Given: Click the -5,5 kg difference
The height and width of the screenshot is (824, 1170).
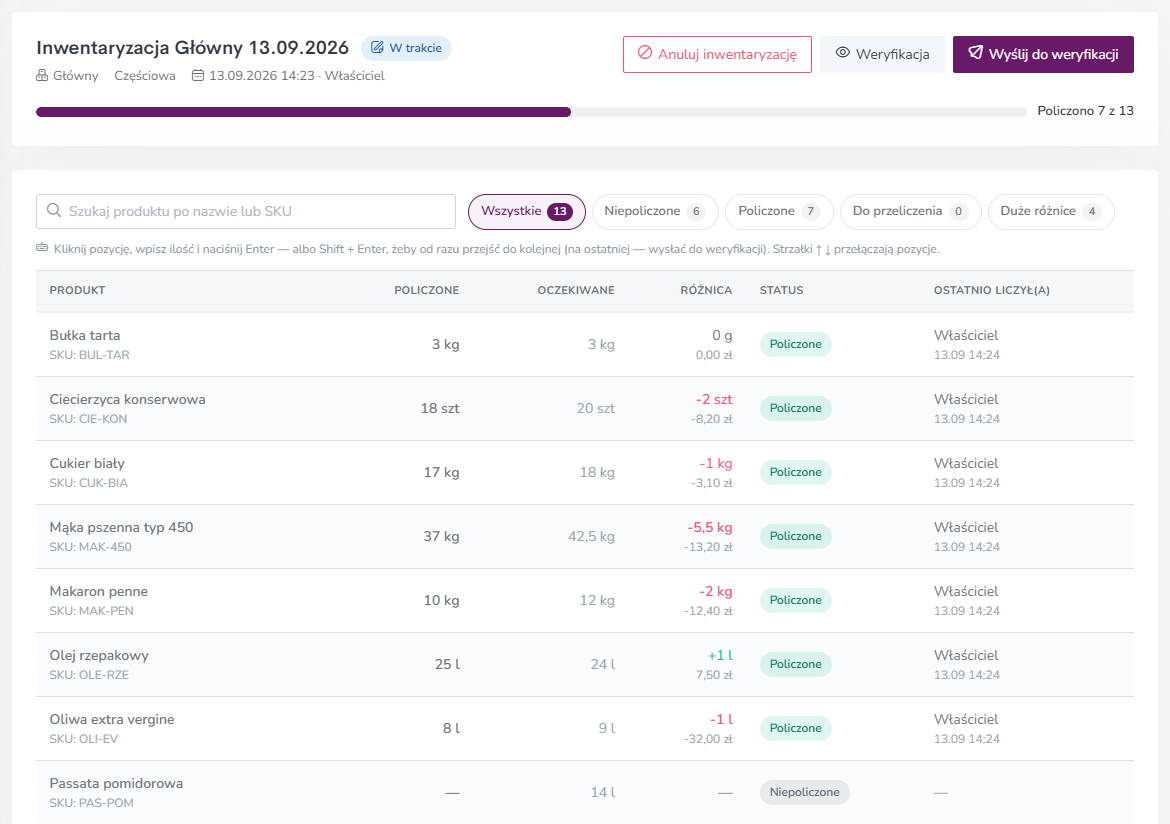Looking at the screenshot, I should (710, 528).
